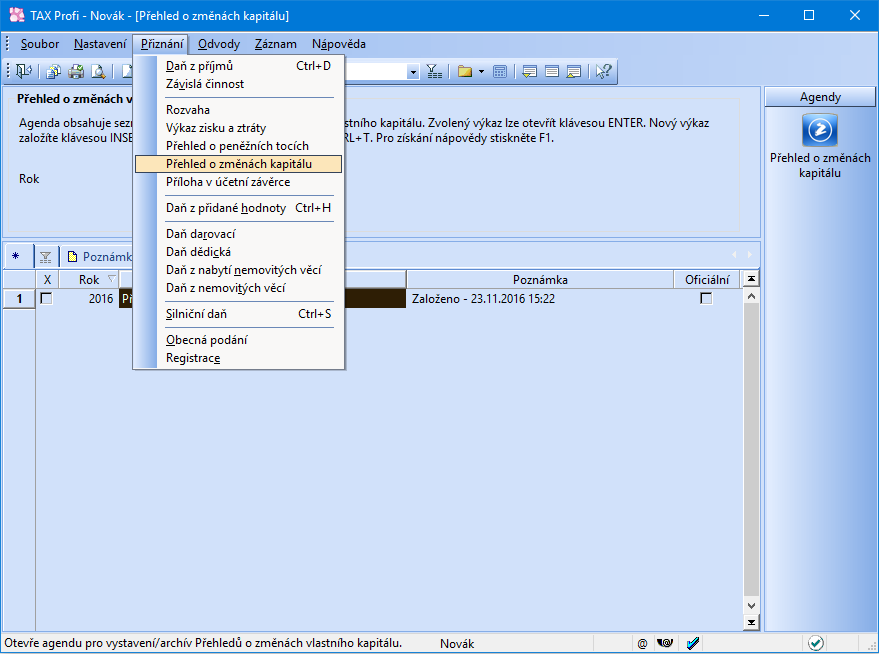The image size is (879, 654).
Task: Click the Agendy panel header button
Action: point(820,97)
